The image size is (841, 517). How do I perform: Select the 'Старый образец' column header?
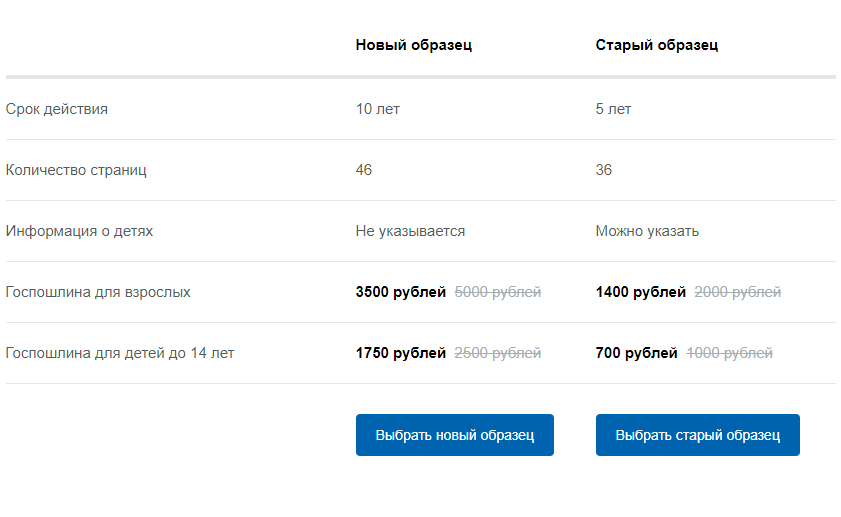coord(656,45)
